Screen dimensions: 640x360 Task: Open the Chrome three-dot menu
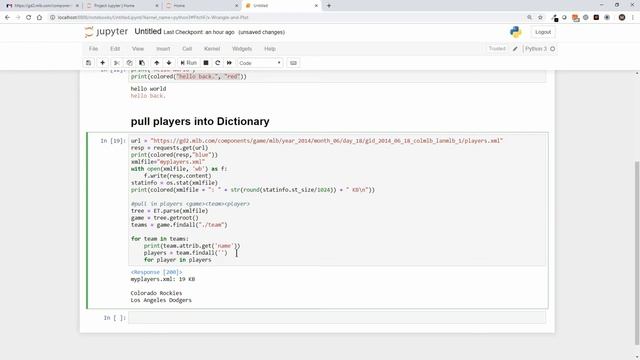tap(633, 18)
